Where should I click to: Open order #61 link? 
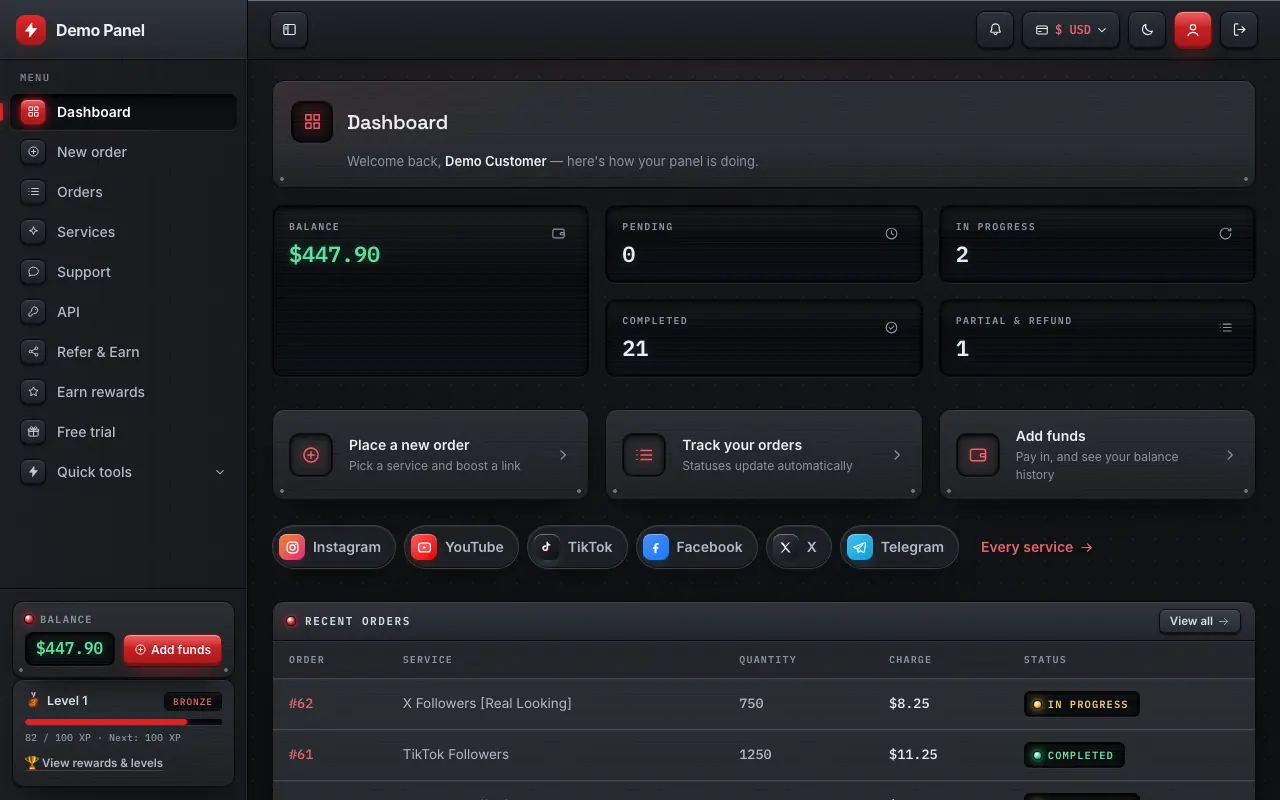click(301, 754)
